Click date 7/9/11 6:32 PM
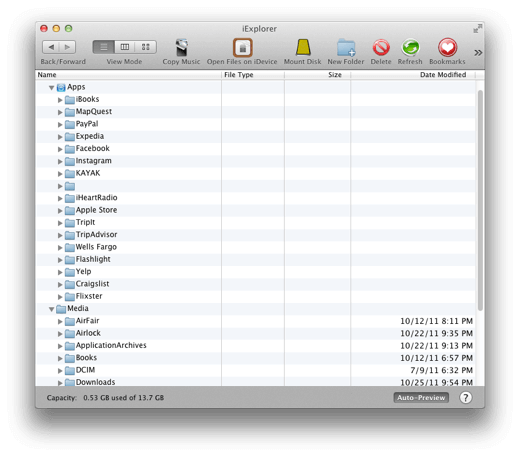This screenshot has width=520, height=457. point(441,370)
